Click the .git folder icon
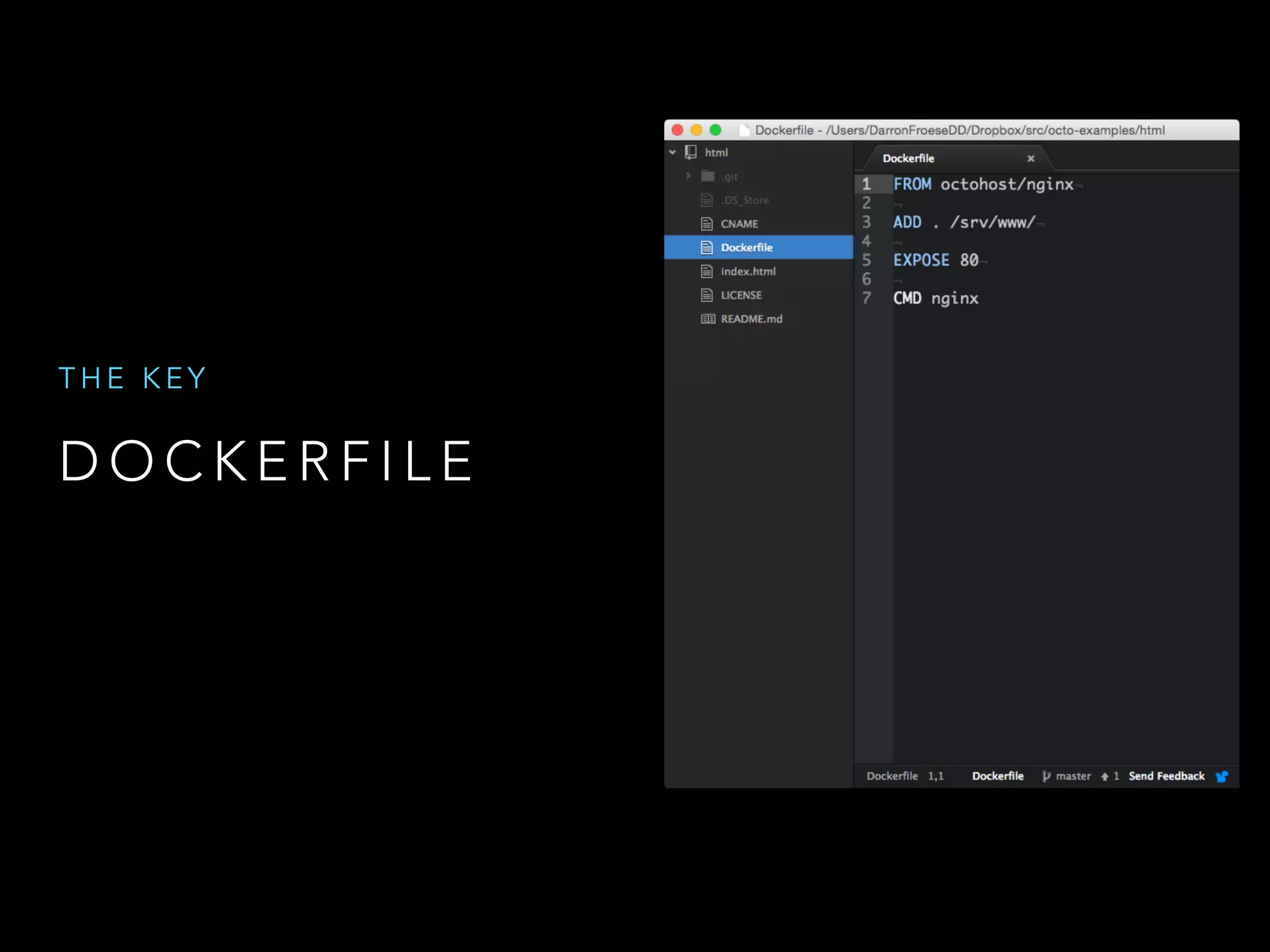 click(708, 176)
